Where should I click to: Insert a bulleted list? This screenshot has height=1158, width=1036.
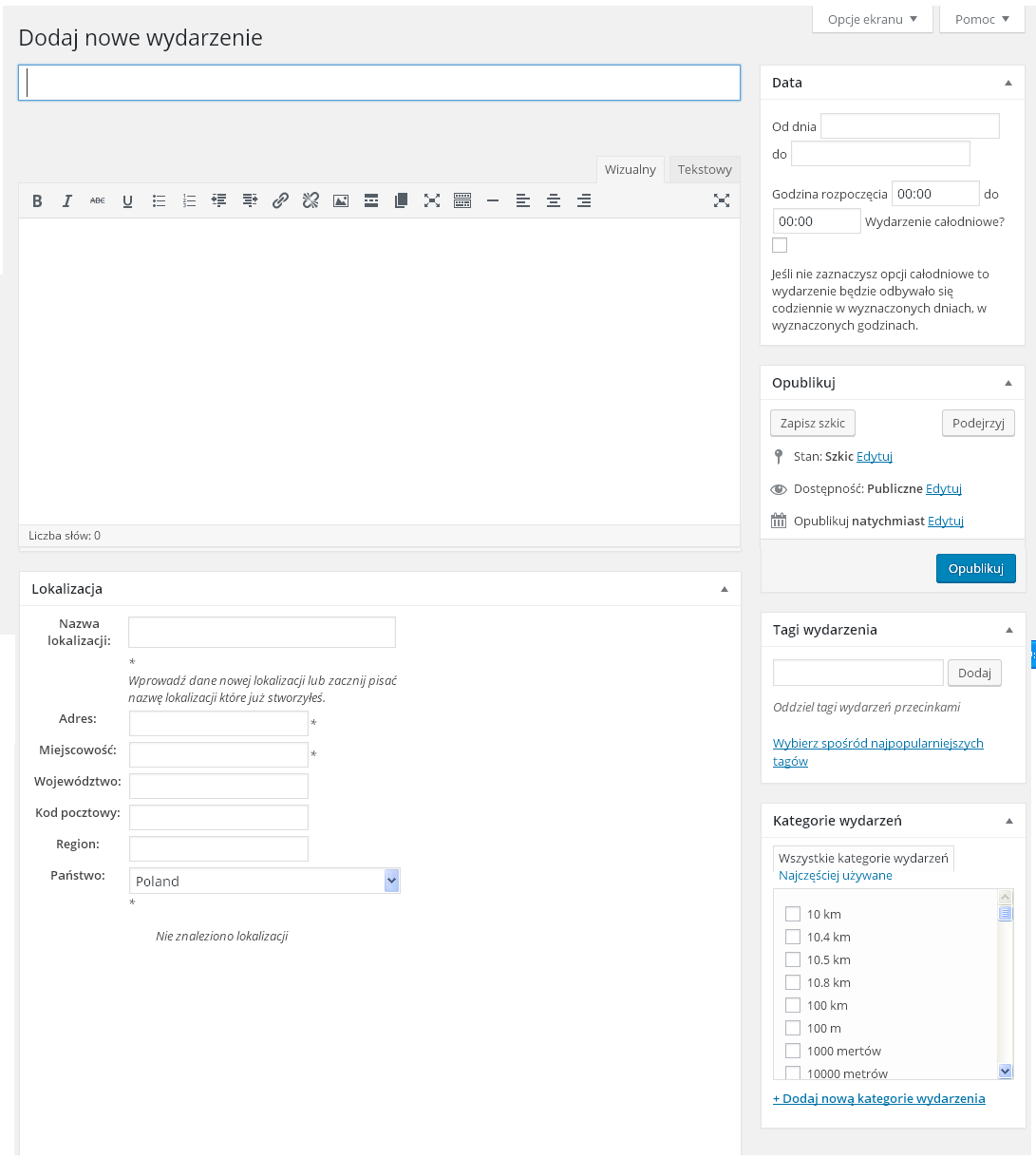pos(159,200)
